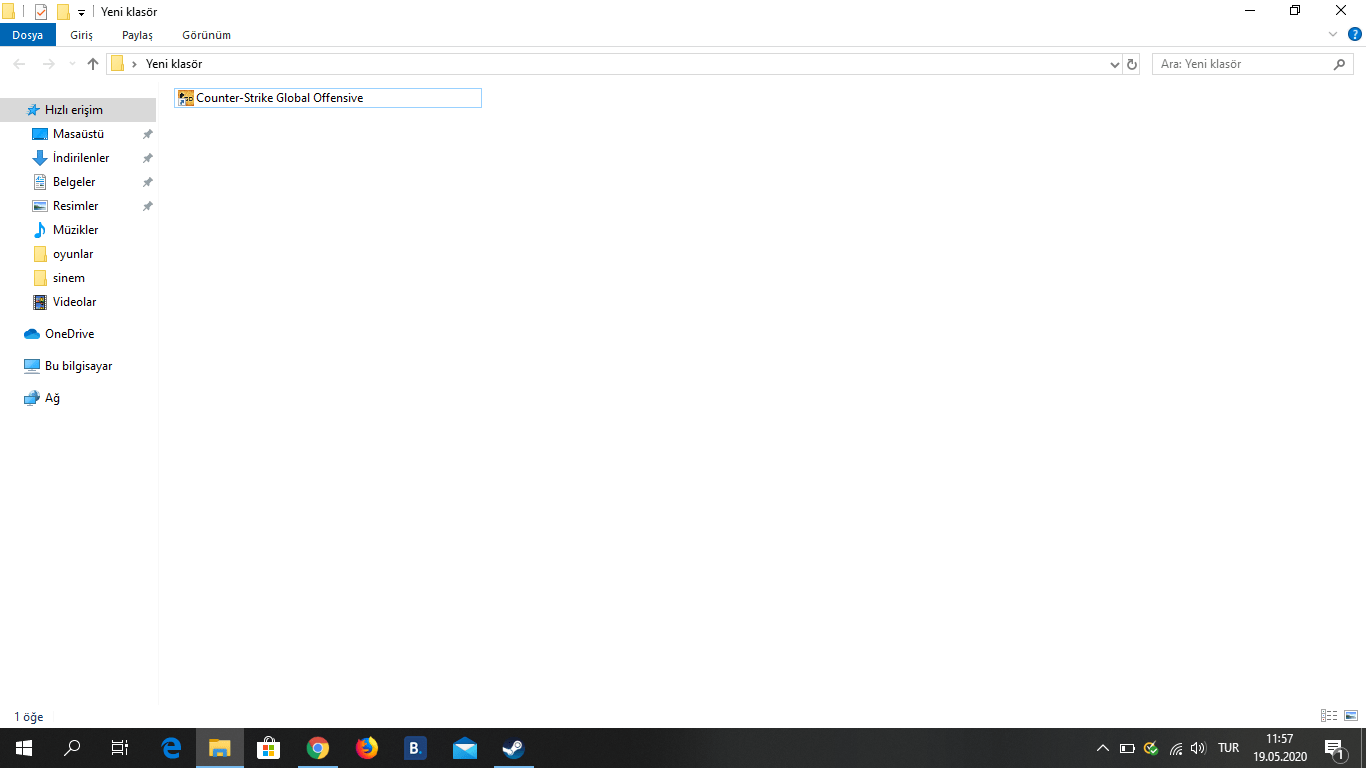Click the folder icon in the address bar
The height and width of the screenshot is (768, 1366).
pyautogui.click(x=117, y=64)
